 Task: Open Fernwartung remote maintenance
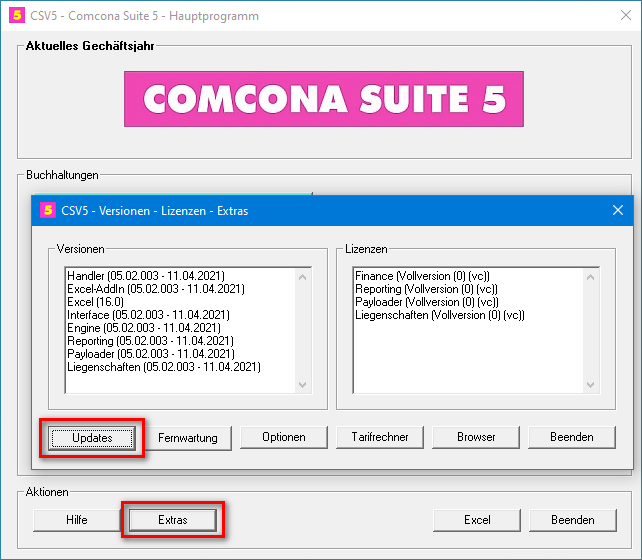point(188,438)
